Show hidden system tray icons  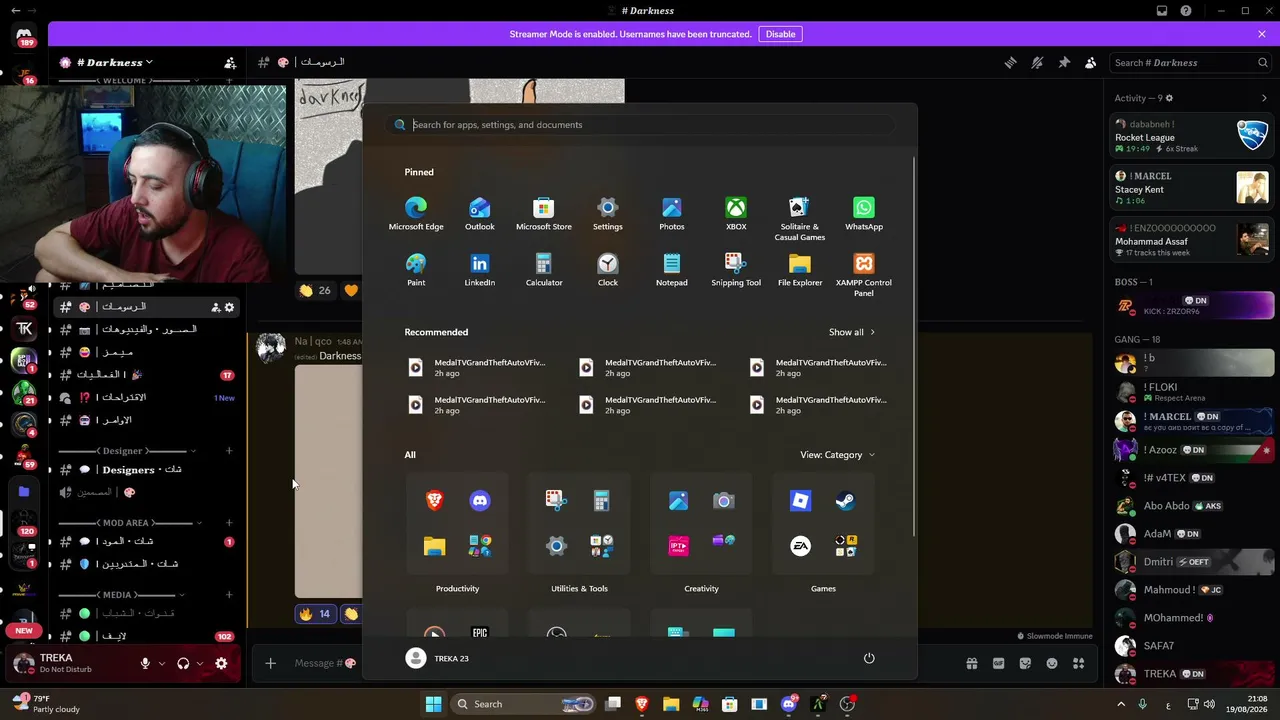[1121, 704]
